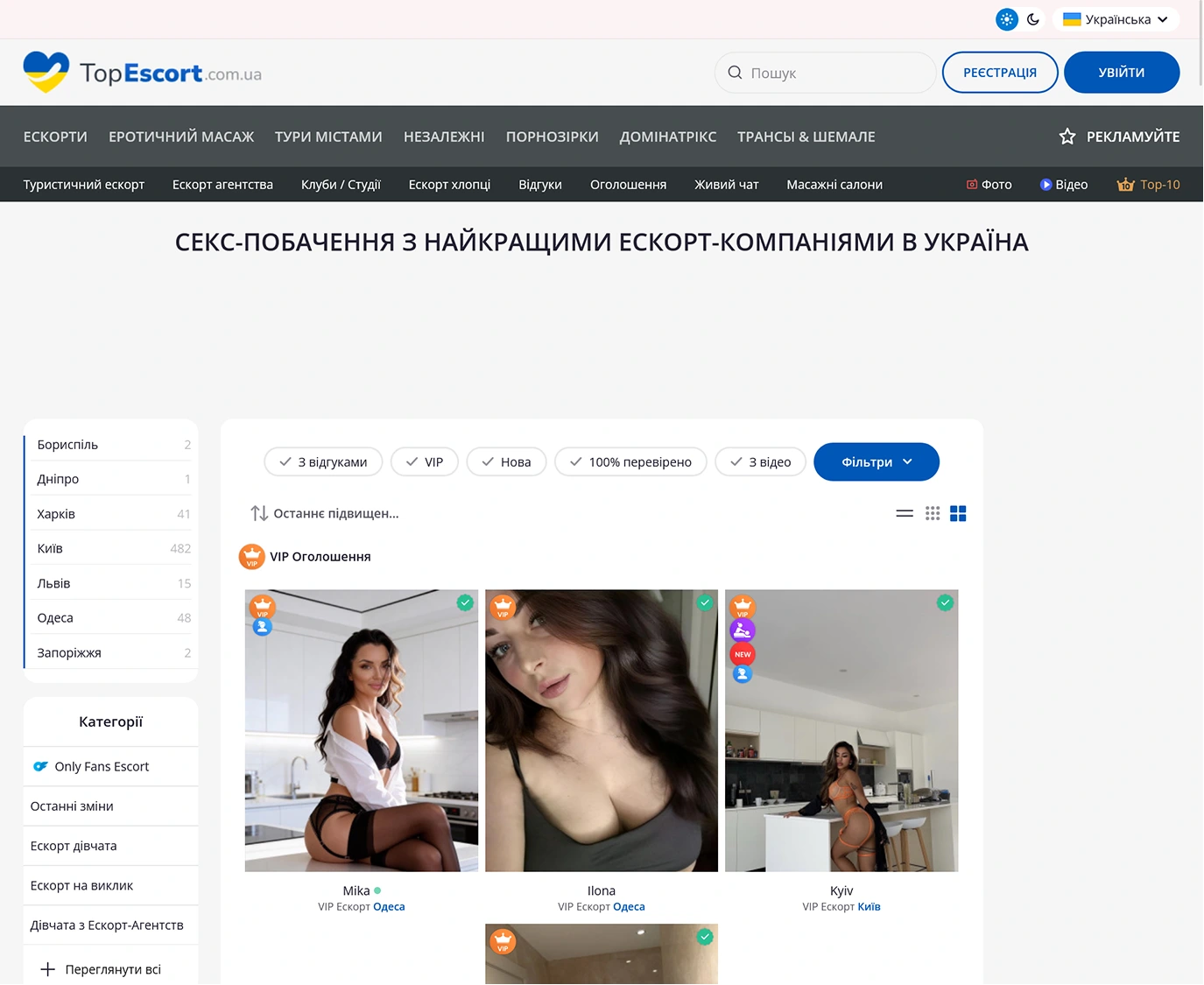Go to ЕРОТИЧНИЙ МАСАЖ menu
The width and height of the screenshot is (1204, 985).
coord(181,137)
